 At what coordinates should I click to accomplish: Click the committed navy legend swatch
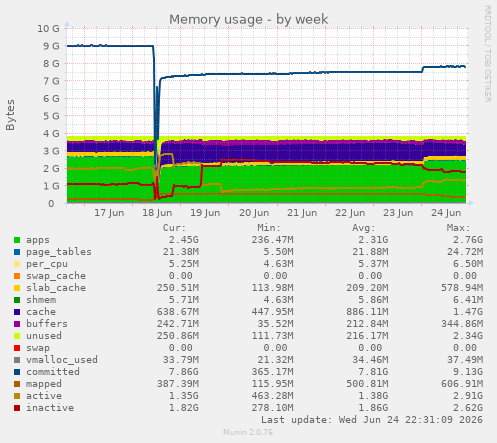coord(17,372)
